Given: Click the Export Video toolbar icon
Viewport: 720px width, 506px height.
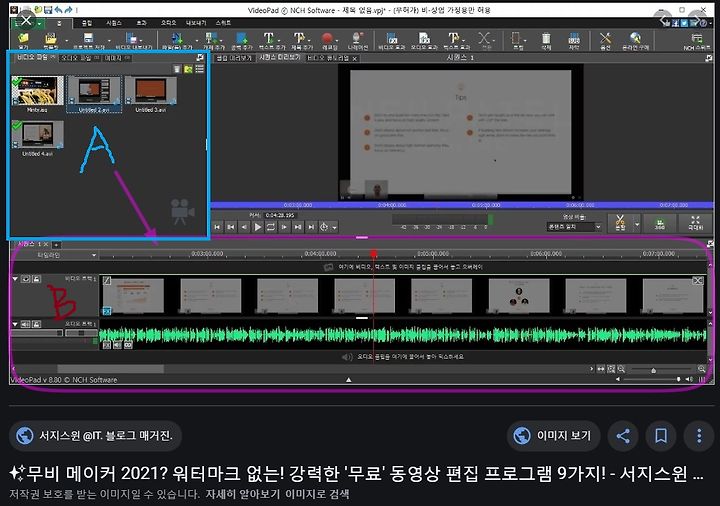Looking at the screenshot, I should pos(132,38).
